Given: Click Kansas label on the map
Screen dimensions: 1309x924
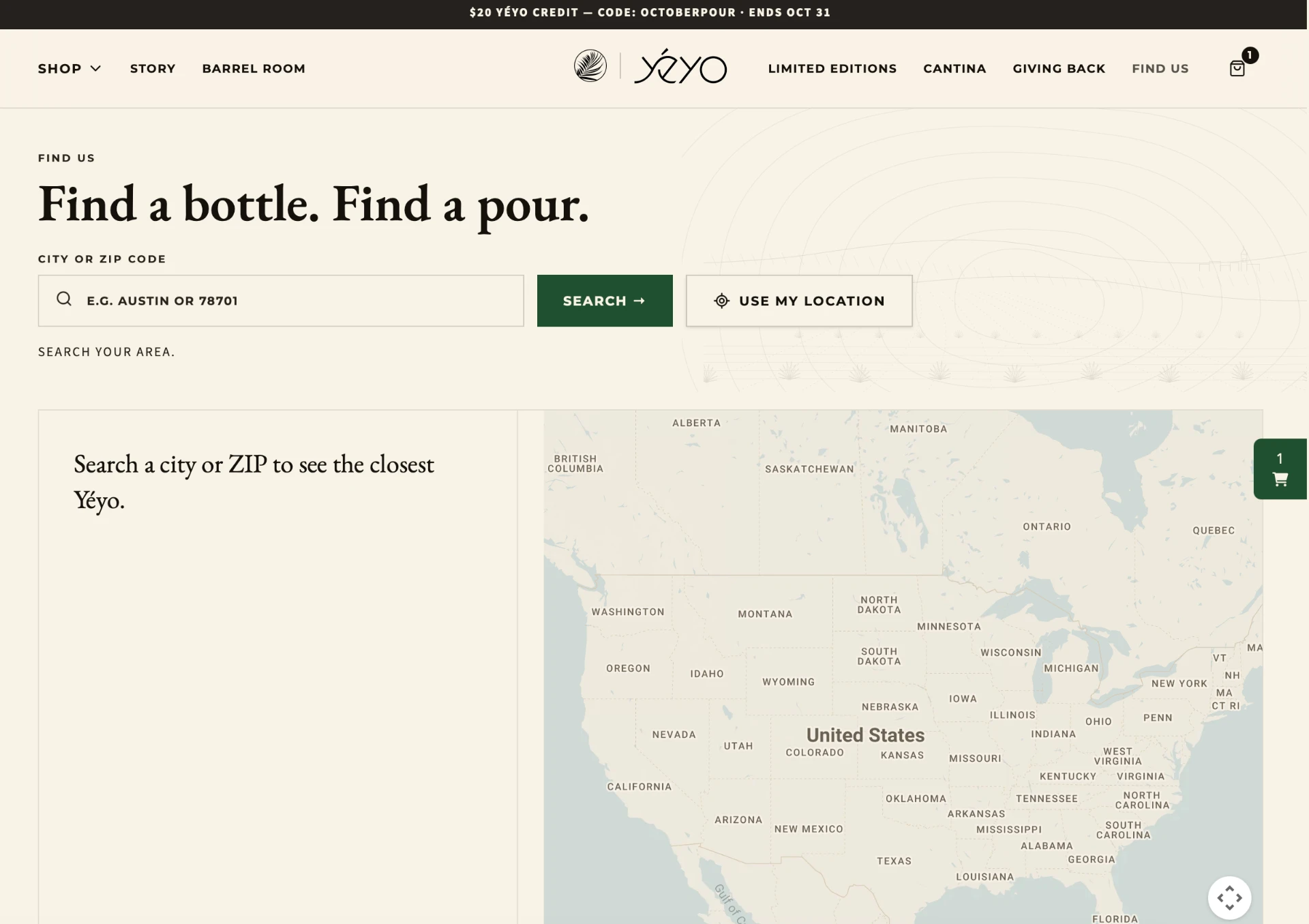Looking at the screenshot, I should coord(902,755).
